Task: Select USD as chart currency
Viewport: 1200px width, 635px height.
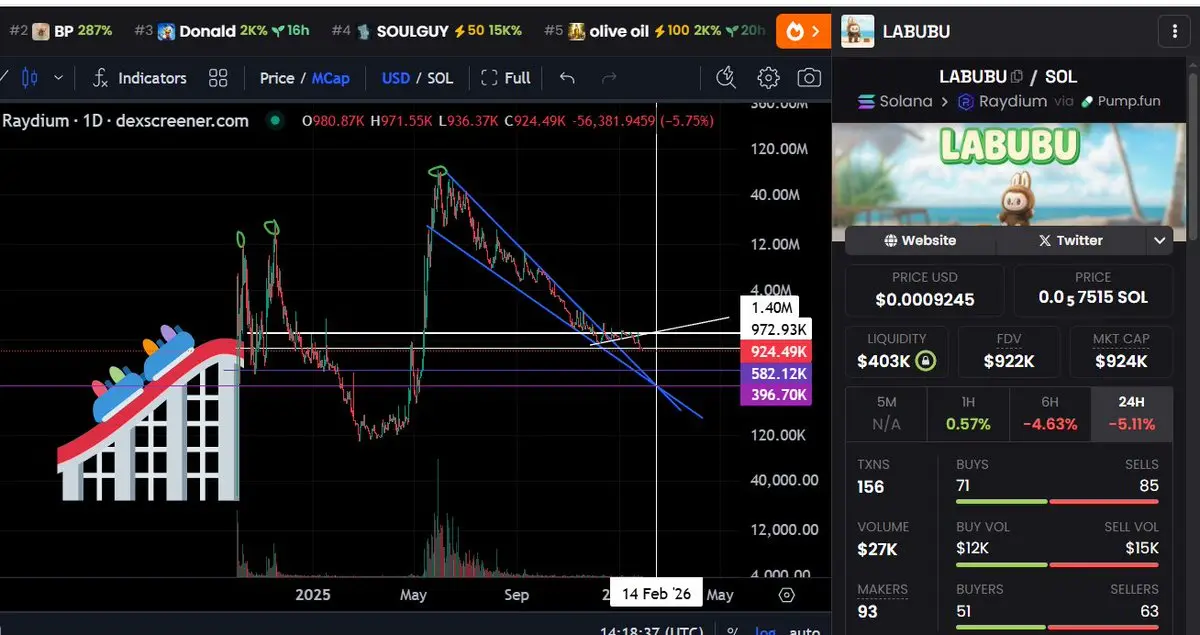Action: click(396, 77)
